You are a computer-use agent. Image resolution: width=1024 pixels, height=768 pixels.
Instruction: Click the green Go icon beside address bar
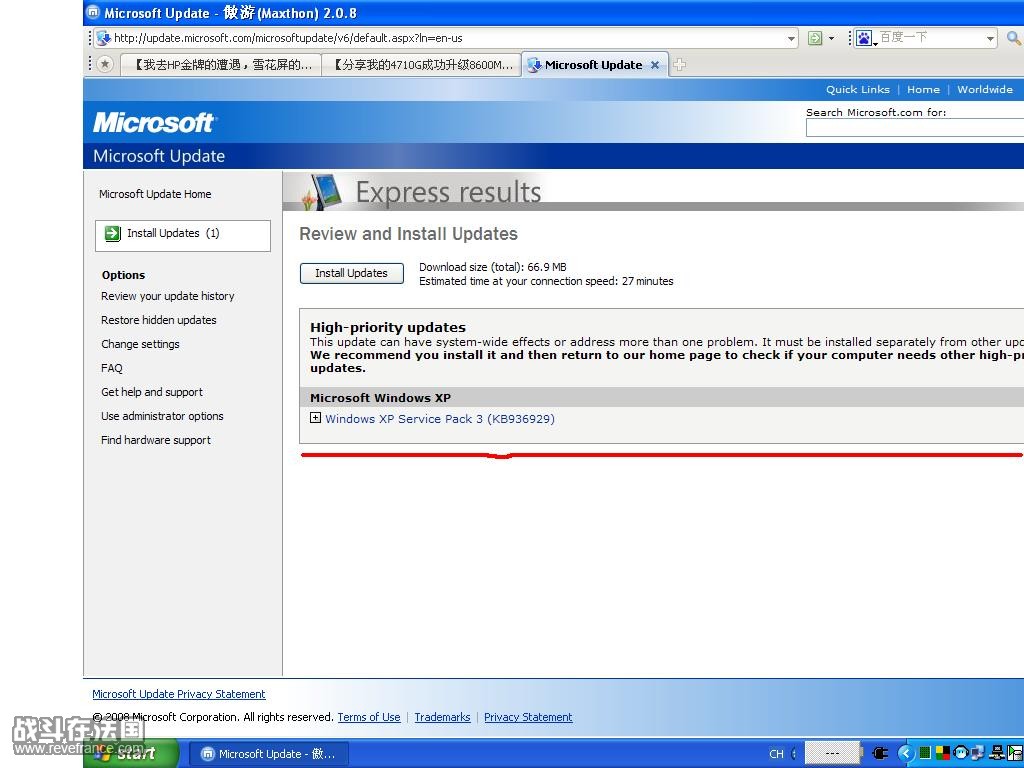814,38
